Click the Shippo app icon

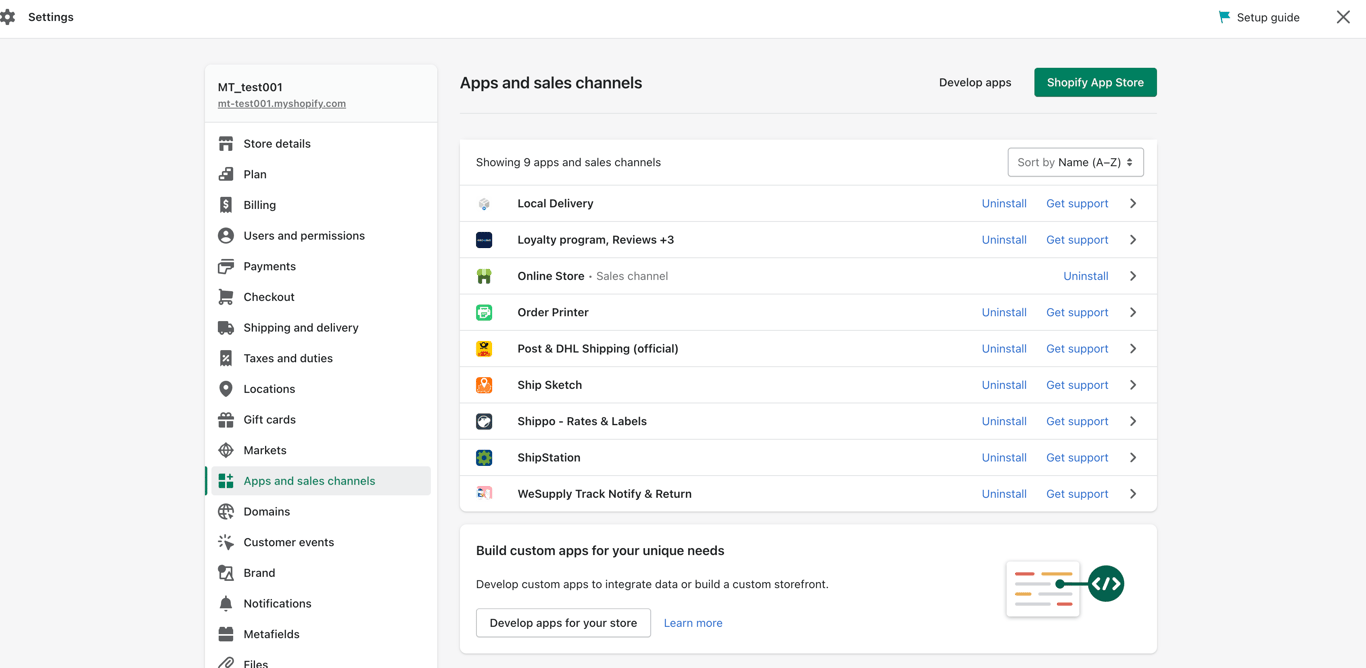pos(484,422)
